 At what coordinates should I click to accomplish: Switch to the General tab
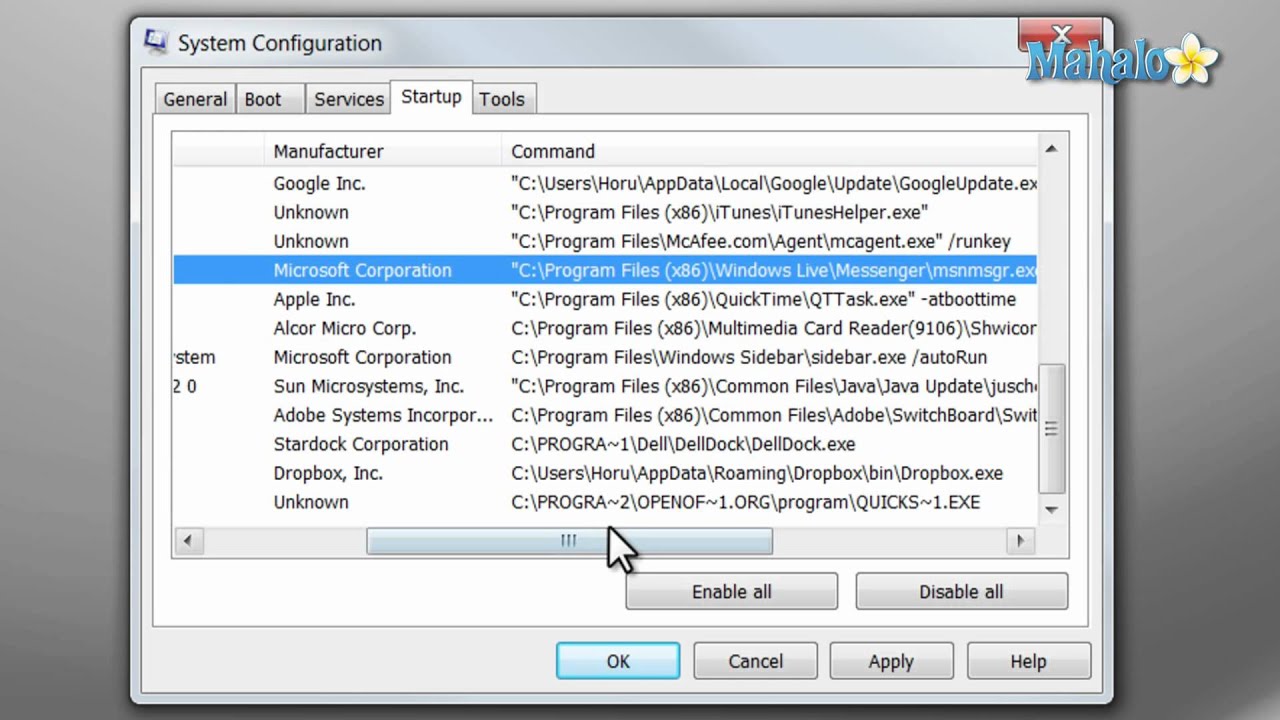point(195,99)
